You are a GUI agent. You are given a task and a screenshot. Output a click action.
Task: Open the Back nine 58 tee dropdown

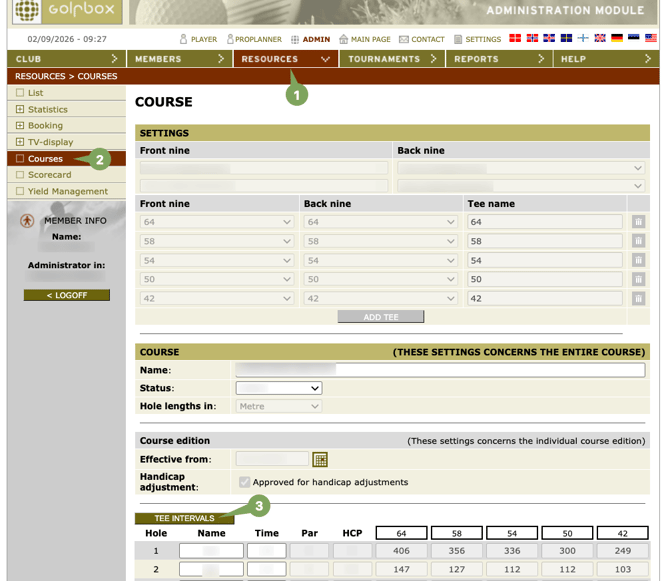(380, 241)
